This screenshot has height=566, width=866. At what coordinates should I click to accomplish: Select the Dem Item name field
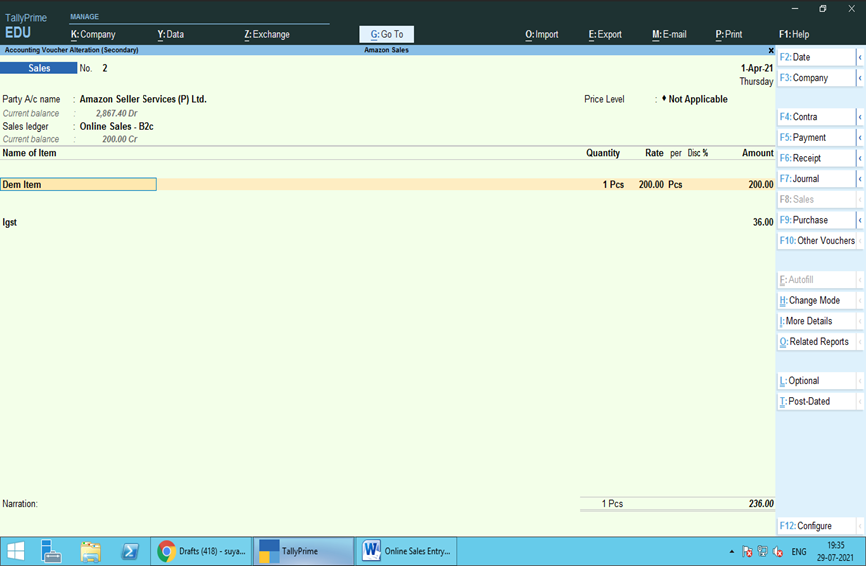78,184
